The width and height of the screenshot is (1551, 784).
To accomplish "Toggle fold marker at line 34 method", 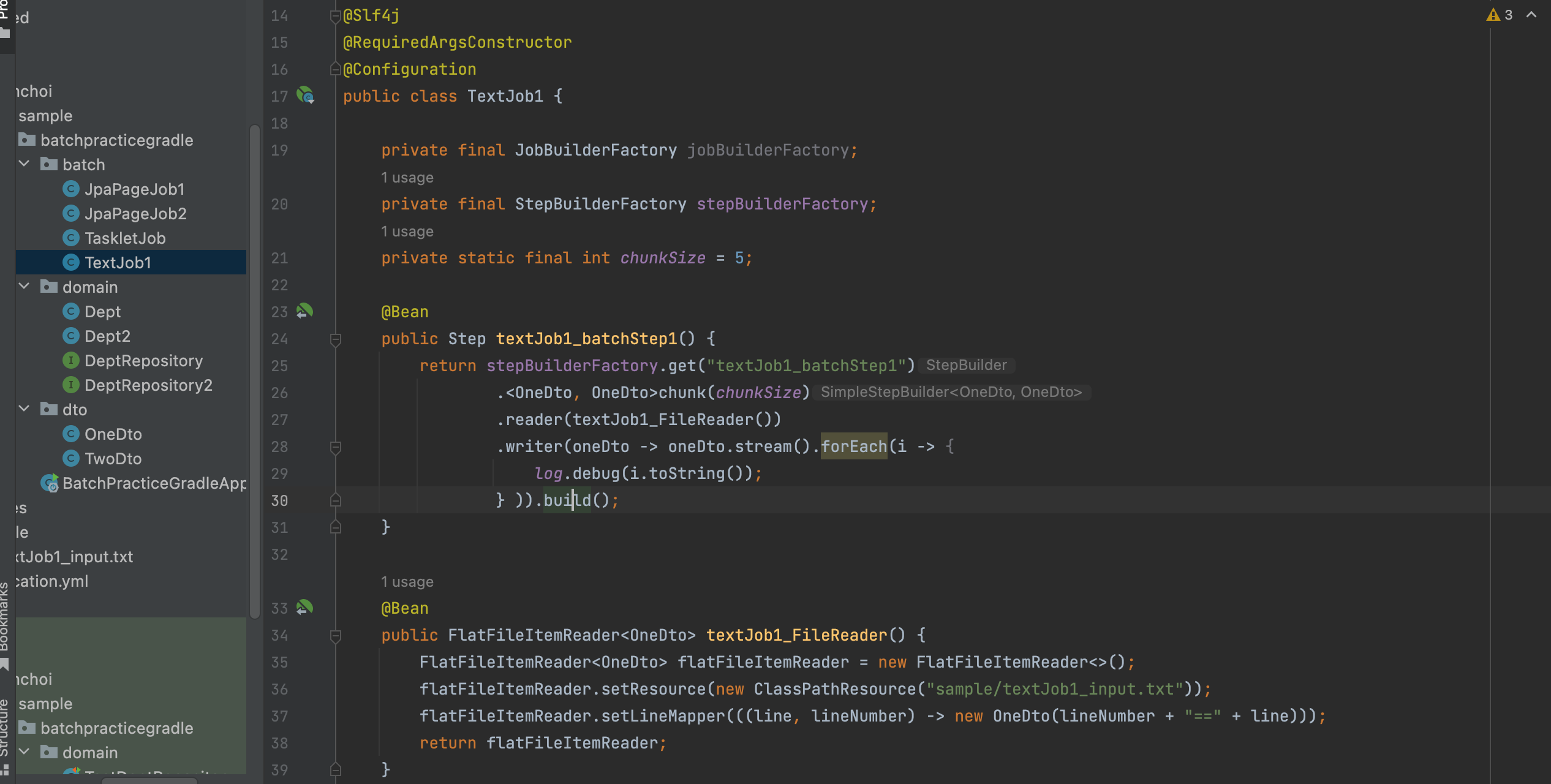I will coord(335,636).
